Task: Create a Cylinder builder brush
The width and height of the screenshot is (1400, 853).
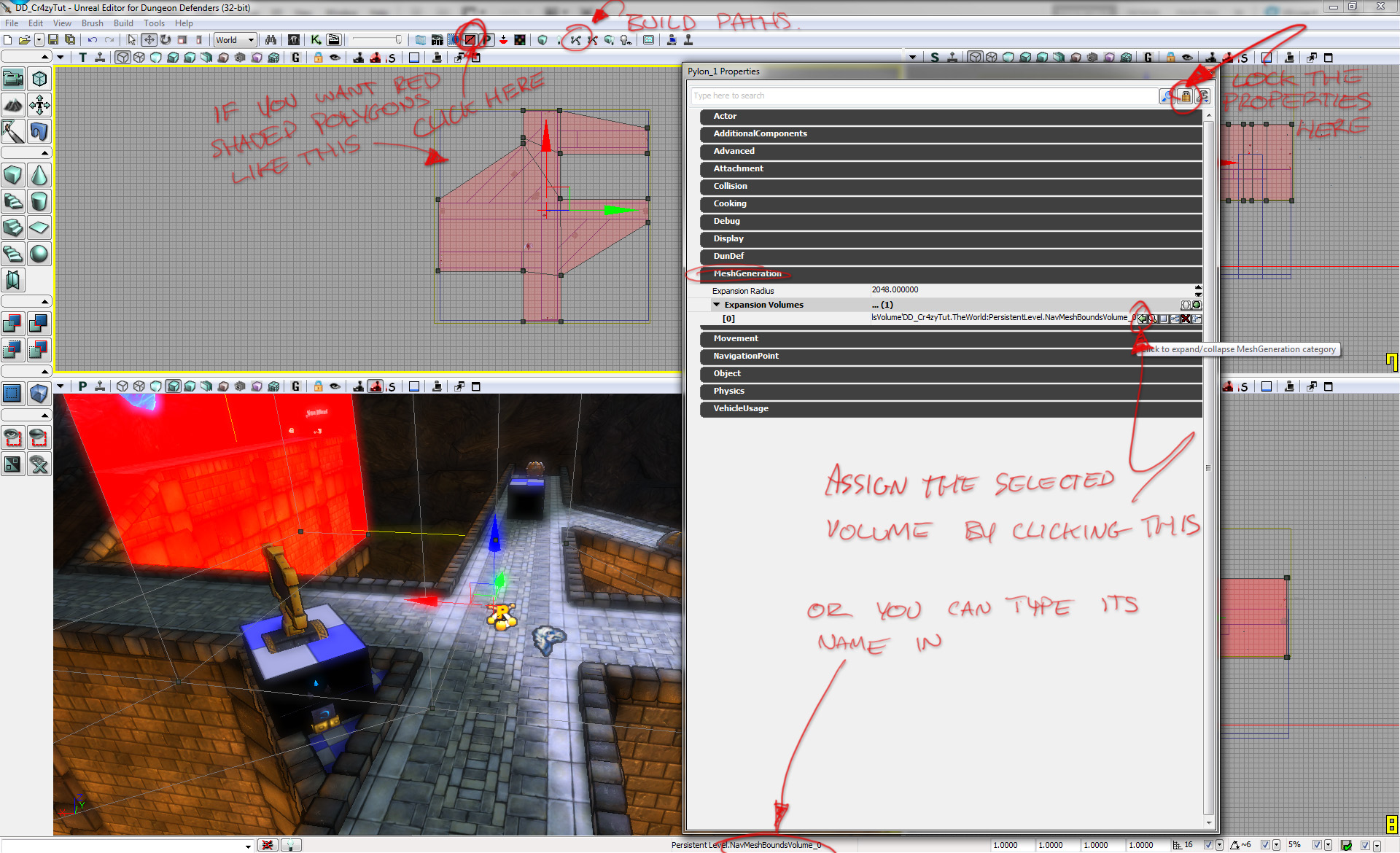Action: coord(39,201)
